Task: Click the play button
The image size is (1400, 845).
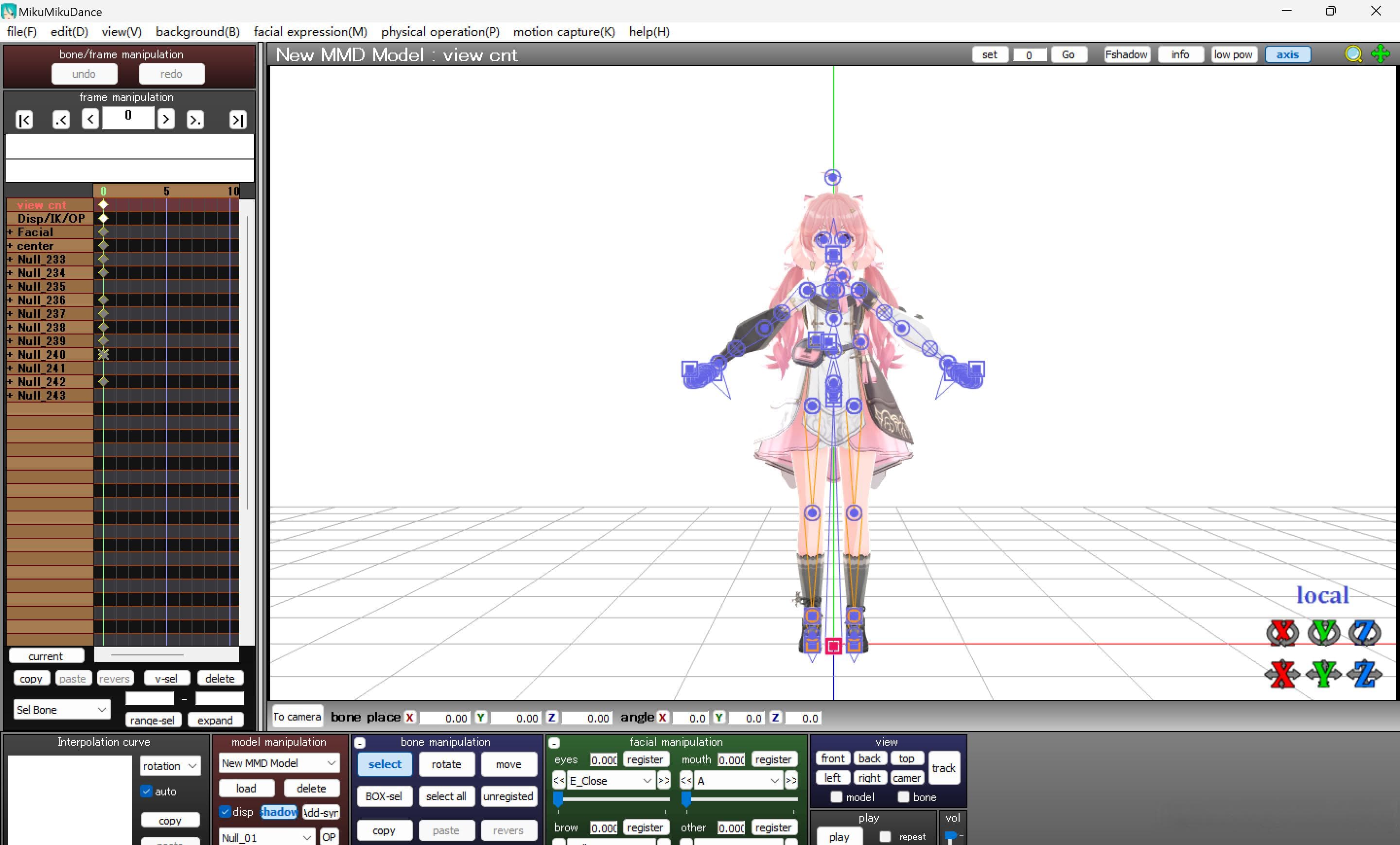Action: click(839, 837)
